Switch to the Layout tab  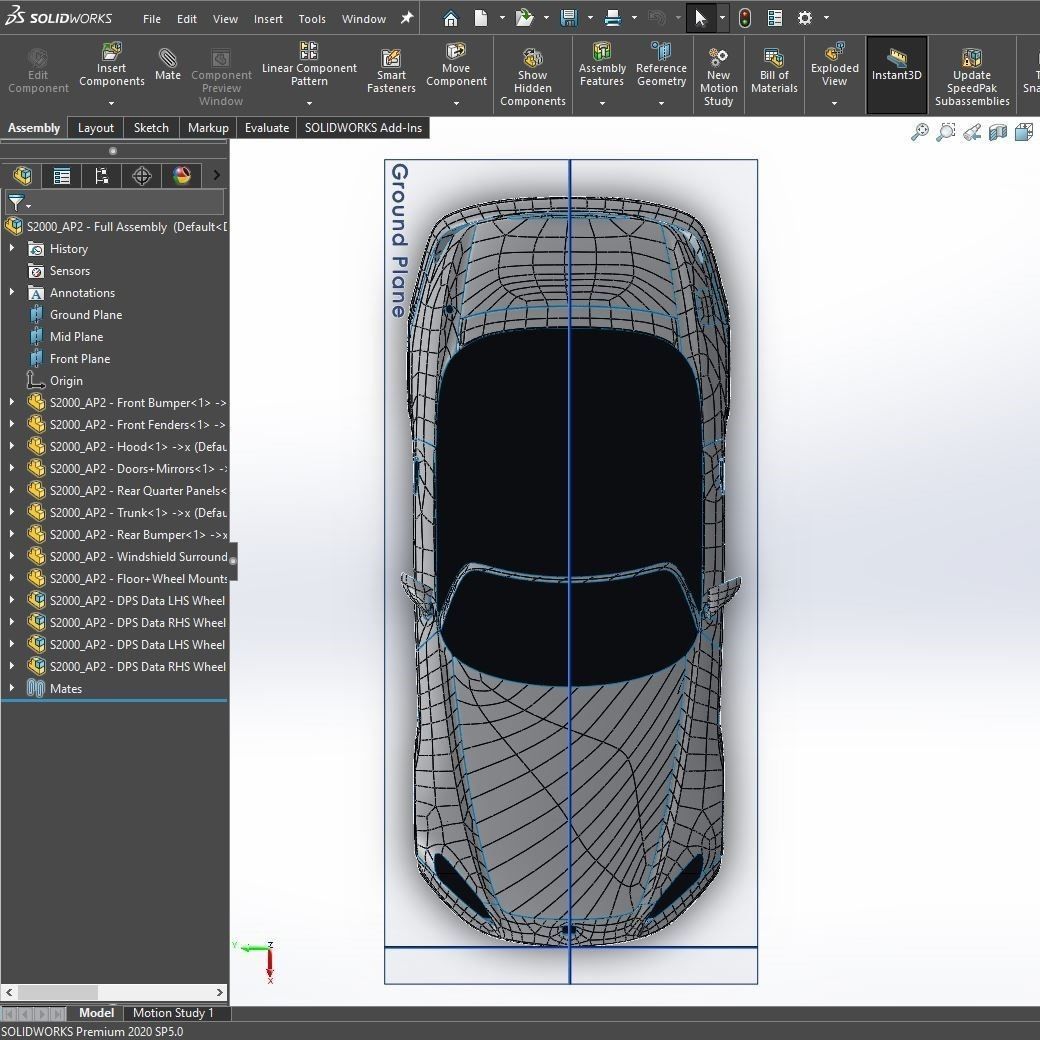(96, 127)
